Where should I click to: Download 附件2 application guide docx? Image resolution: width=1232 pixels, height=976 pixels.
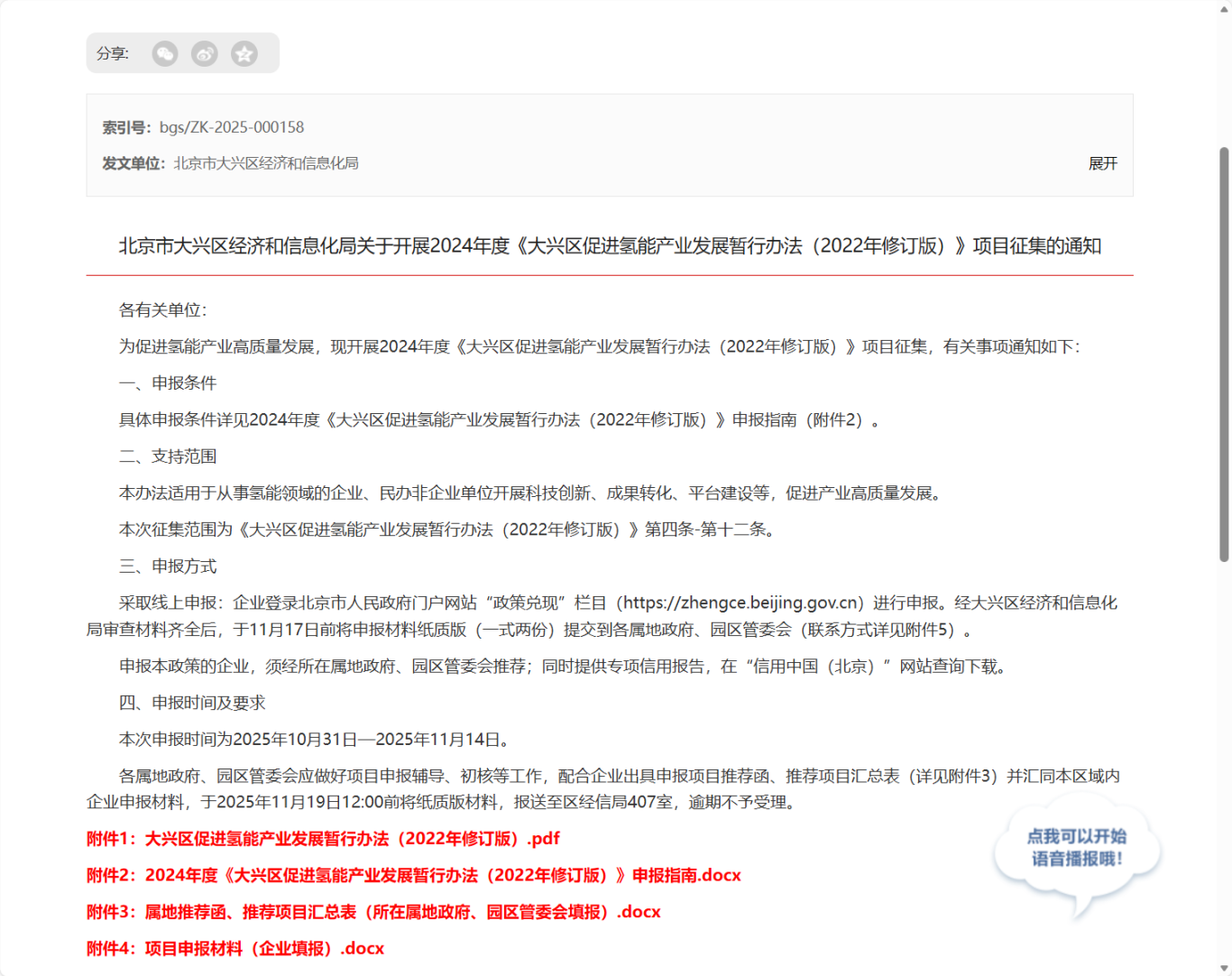coord(412,875)
